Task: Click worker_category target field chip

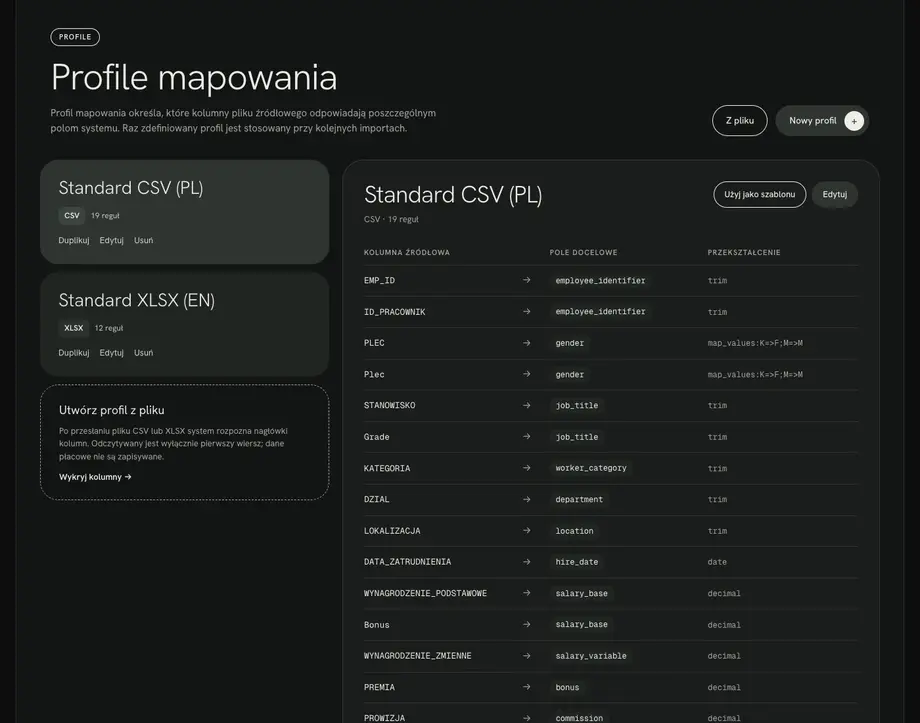Action: tap(591, 468)
